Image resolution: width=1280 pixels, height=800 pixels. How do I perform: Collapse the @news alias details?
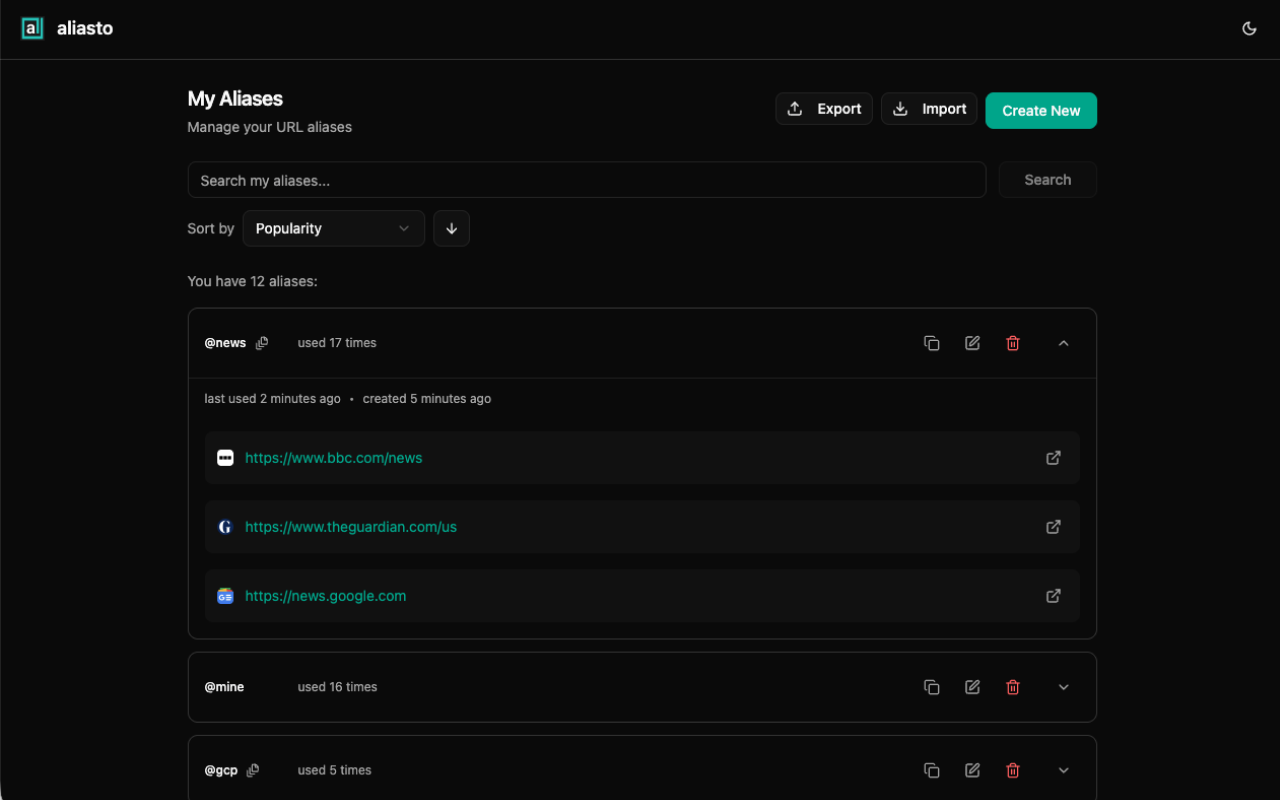tap(1063, 343)
